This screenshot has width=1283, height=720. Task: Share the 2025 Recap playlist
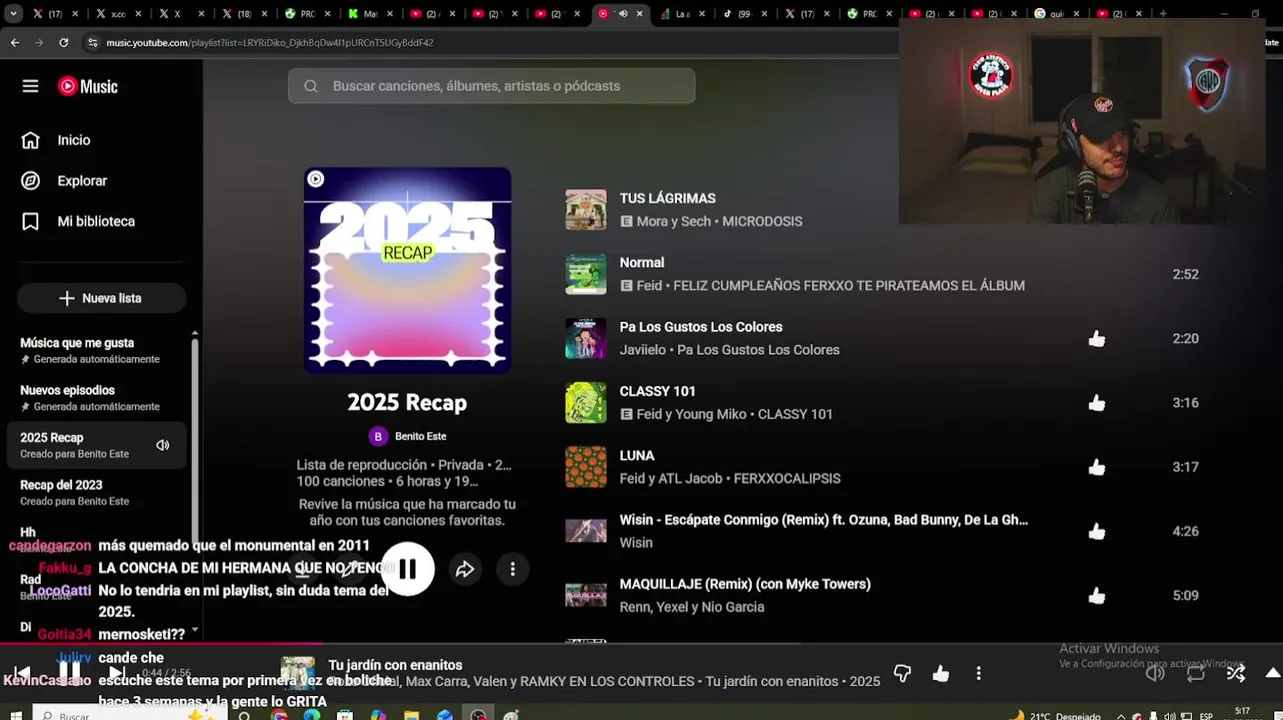click(465, 569)
